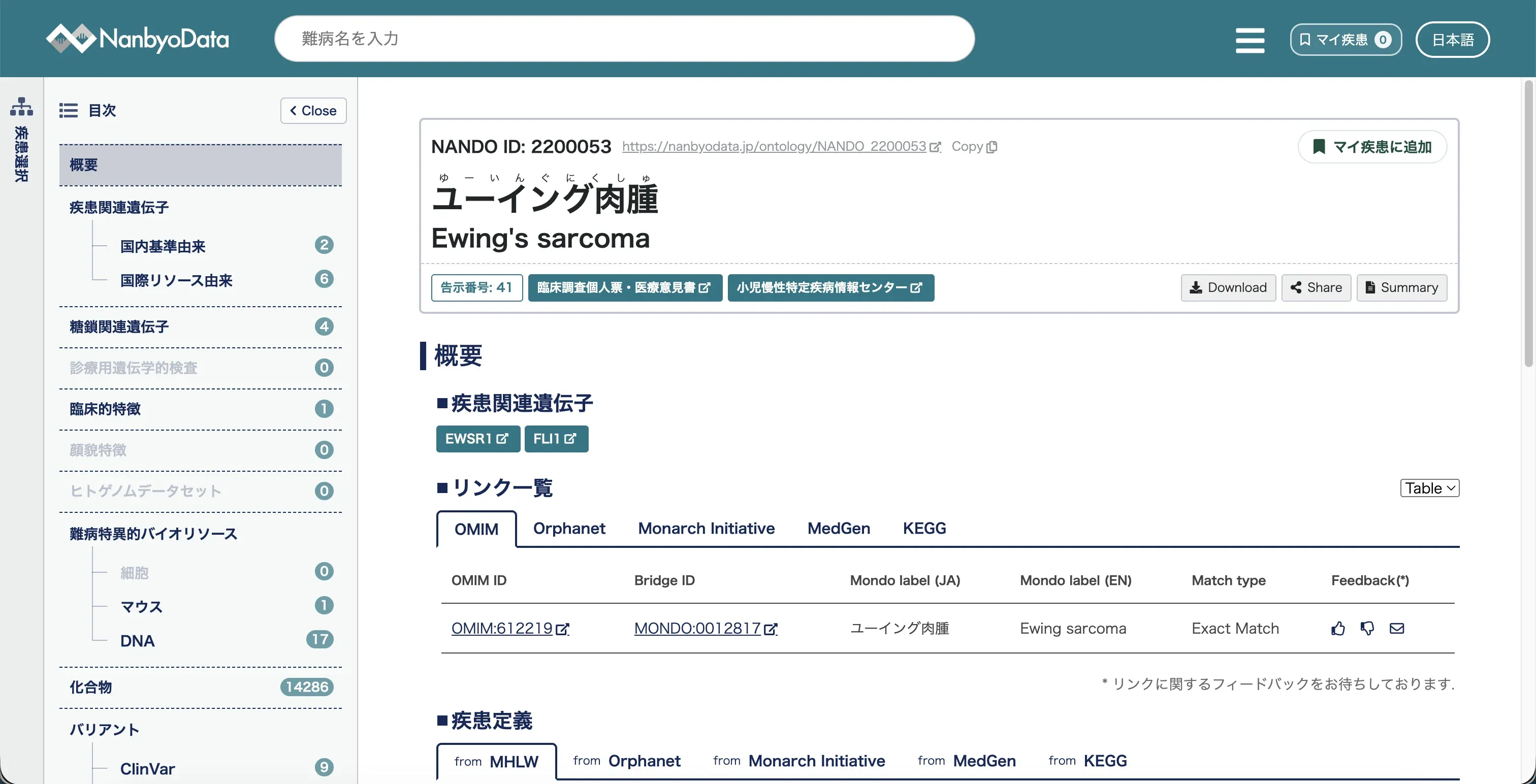Select the OMIM links tab
Image resolution: width=1536 pixels, height=784 pixels.
(476, 530)
